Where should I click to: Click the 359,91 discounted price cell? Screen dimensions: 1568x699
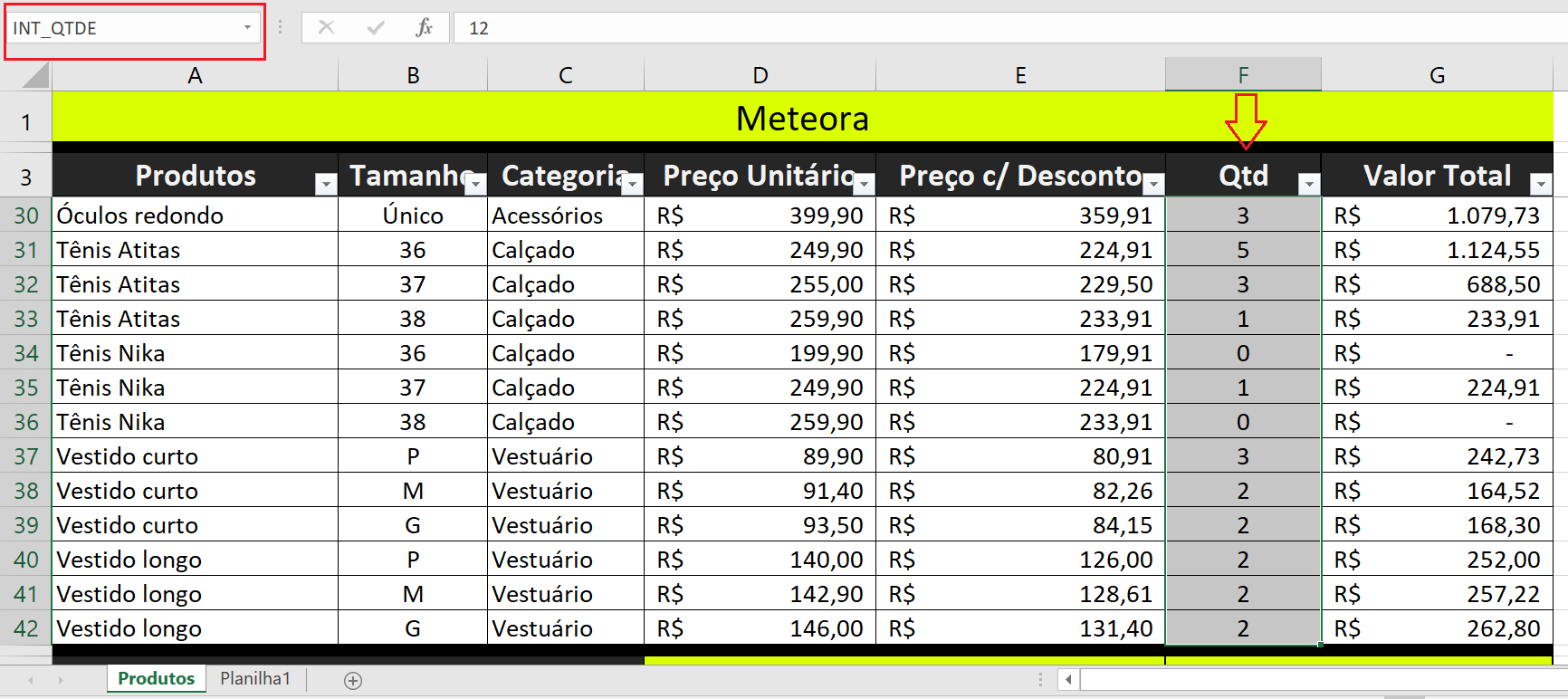1020,215
